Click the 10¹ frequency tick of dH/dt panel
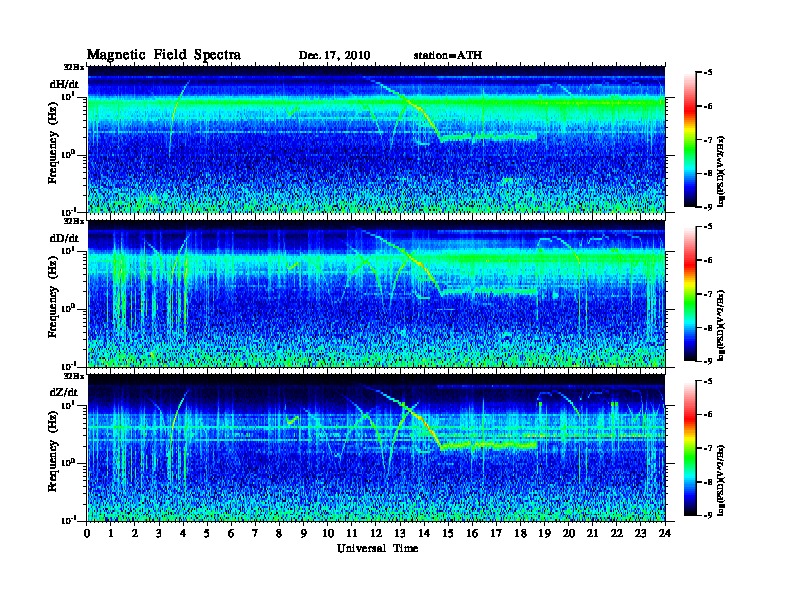Image resolution: width=792 pixels, height=612 pixels. coord(69,97)
